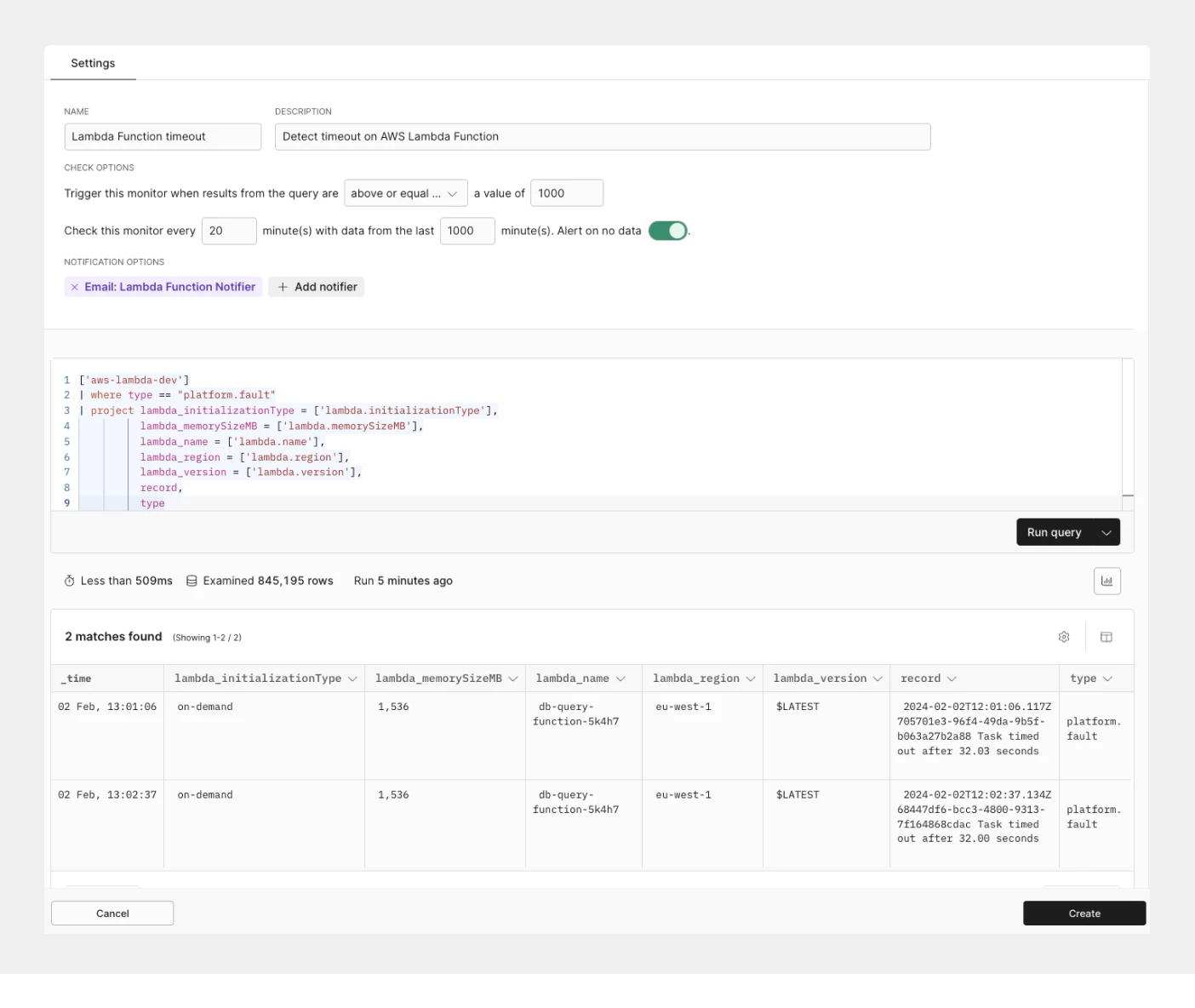Screen dimensions: 1195x1008
Task: Open the lambda_region column dropdown
Action: 750,678
